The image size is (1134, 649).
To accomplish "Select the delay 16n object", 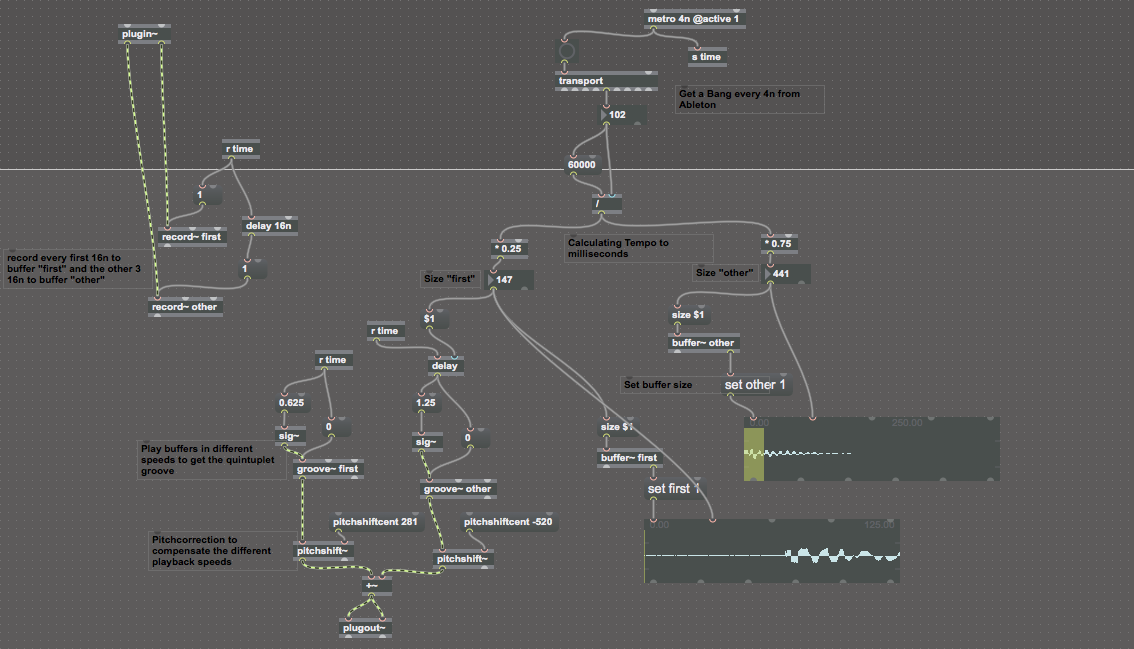I will (x=269, y=226).
